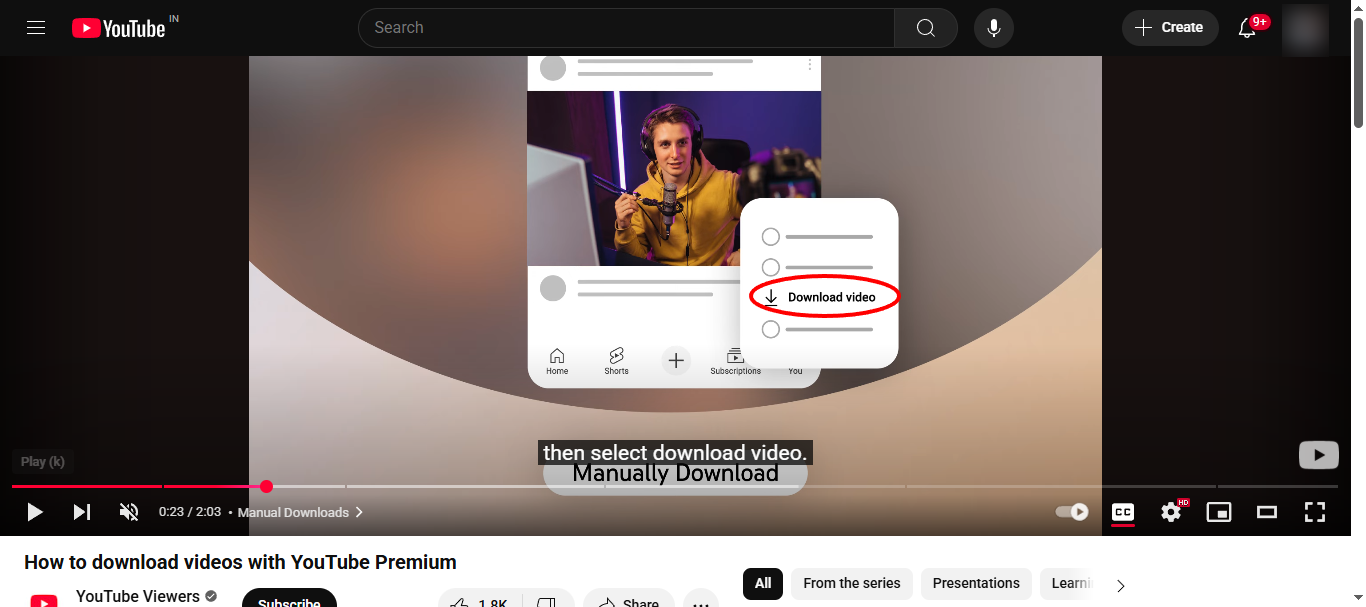Select the Presentations filter chip
Viewport: 1366px width, 607px height.
tap(976, 583)
